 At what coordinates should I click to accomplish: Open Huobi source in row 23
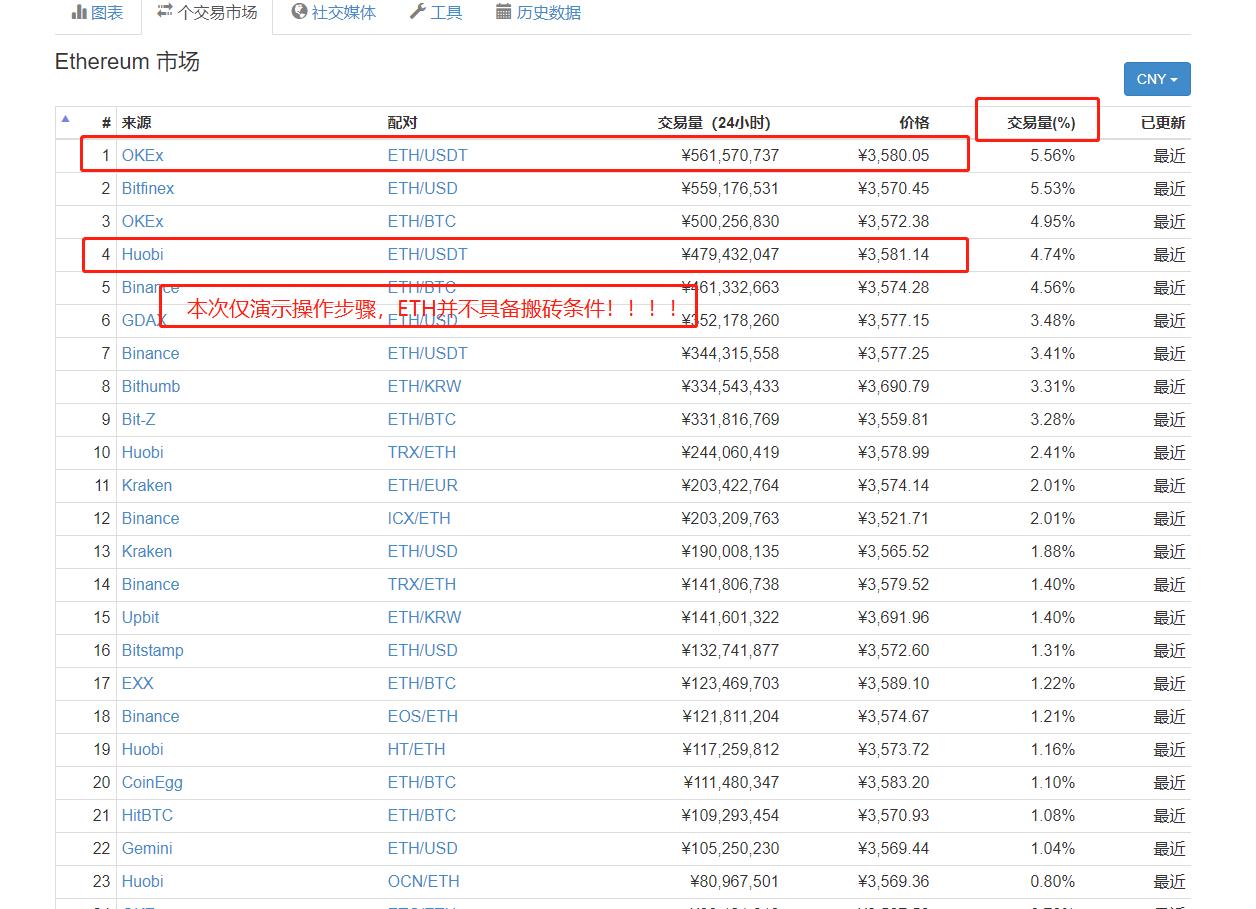click(x=142, y=881)
